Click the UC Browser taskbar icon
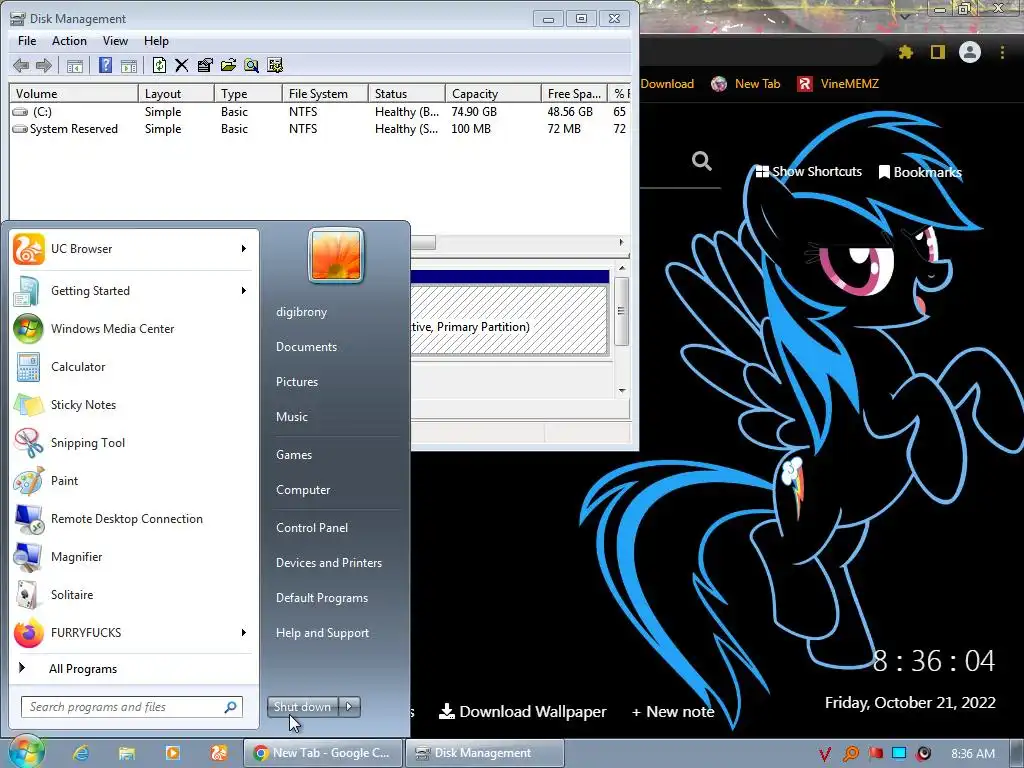 pyautogui.click(x=219, y=753)
